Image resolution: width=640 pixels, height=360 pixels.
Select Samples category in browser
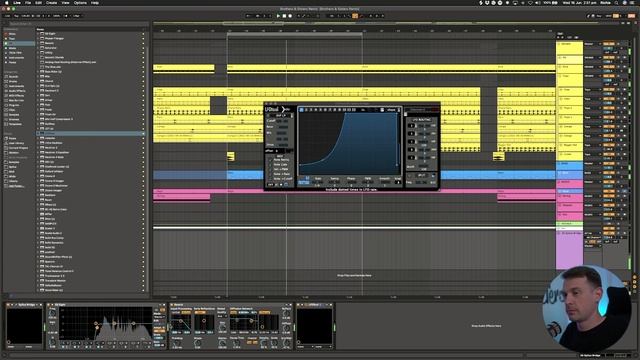click(x=14, y=115)
